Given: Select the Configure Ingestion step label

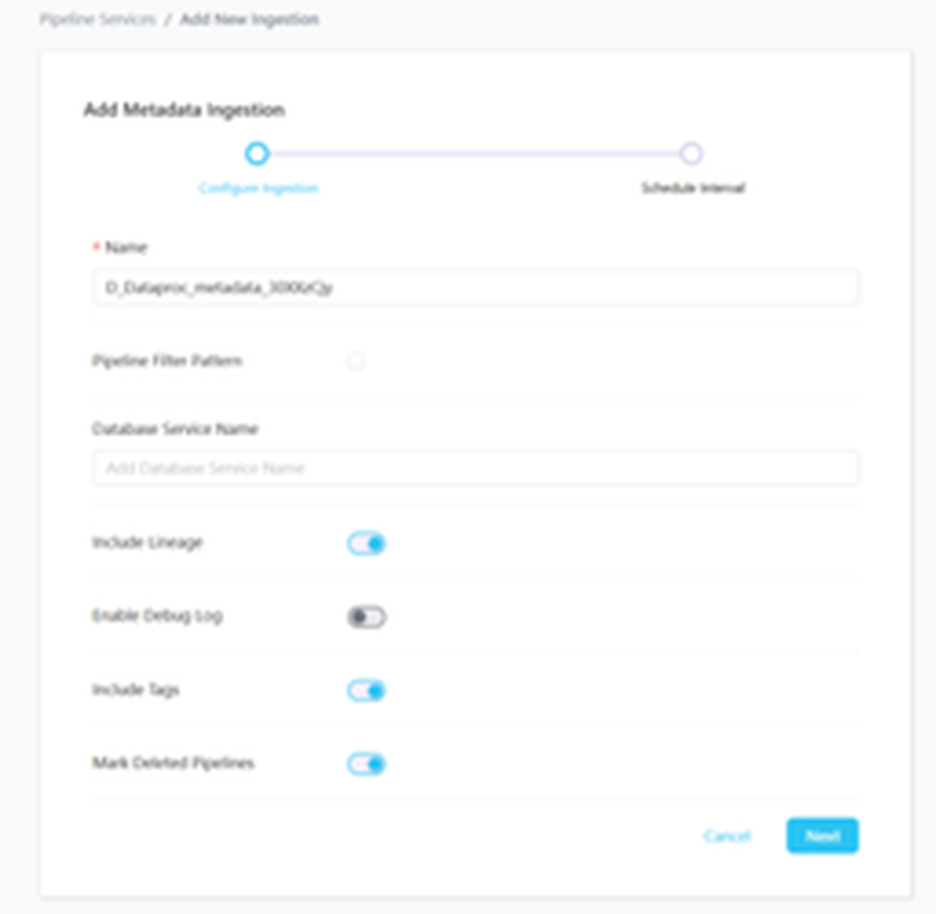Looking at the screenshot, I should click(258, 188).
